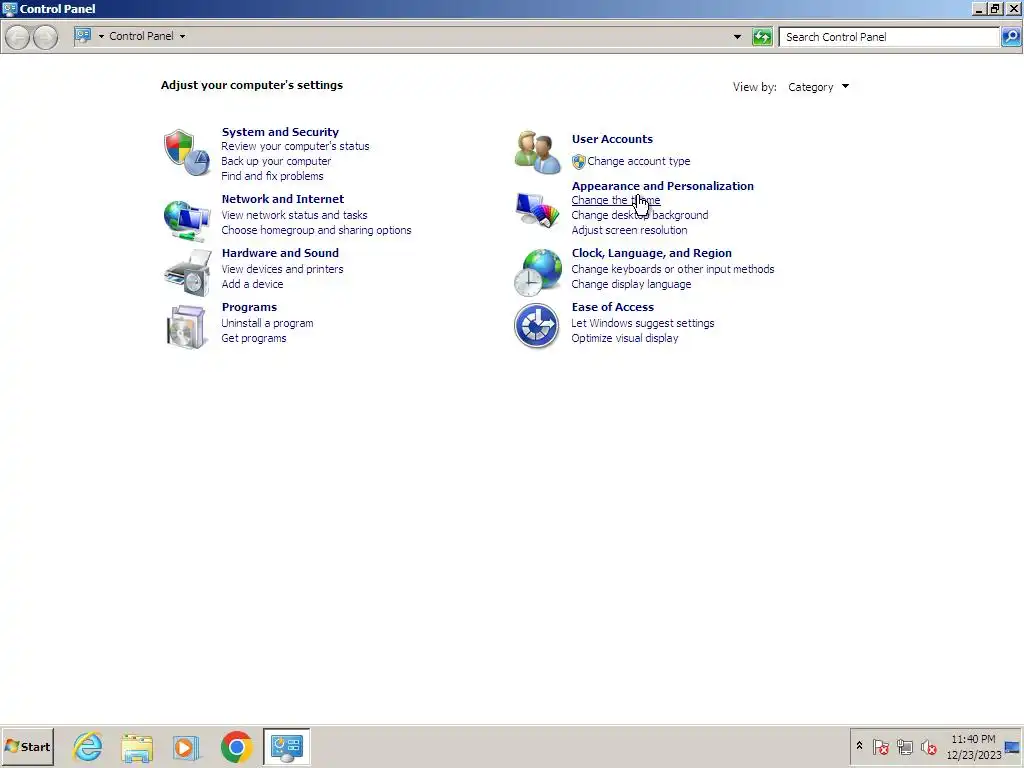
Task: Open the System and Security category
Action: tap(280, 132)
